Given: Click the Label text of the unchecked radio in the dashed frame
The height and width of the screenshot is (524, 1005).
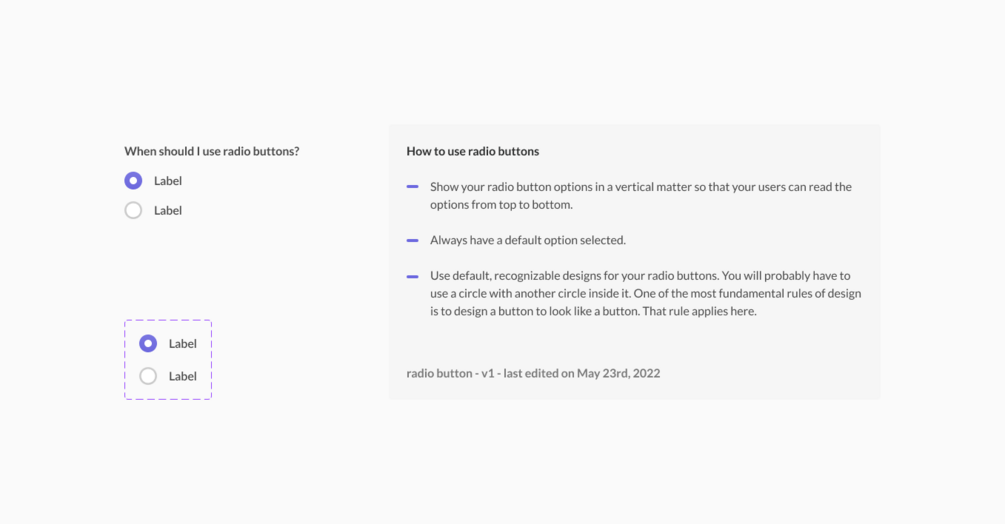Looking at the screenshot, I should [183, 376].
